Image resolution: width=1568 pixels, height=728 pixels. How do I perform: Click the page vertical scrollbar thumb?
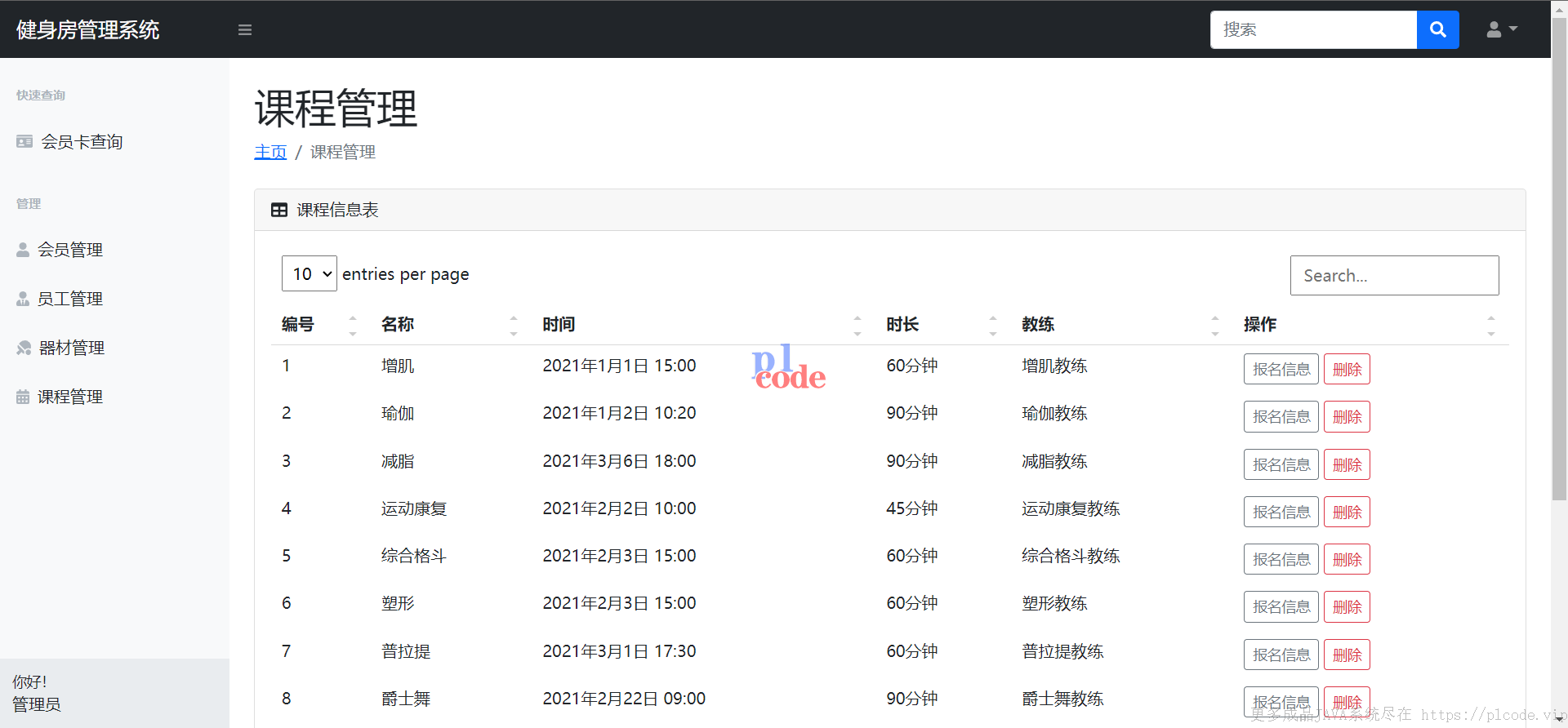[1559, 259]
